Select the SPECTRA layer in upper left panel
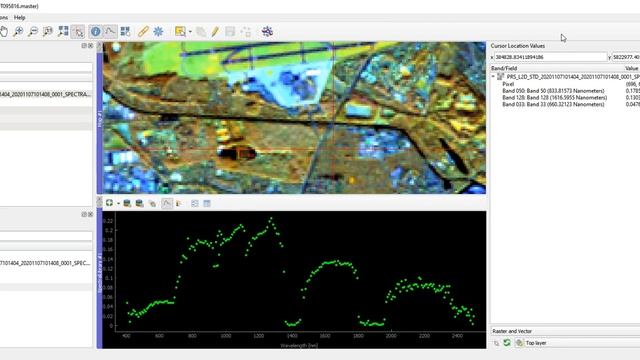The width and height of the screenshot is (640, 360). pyautogui.click(x=46, y=94)
